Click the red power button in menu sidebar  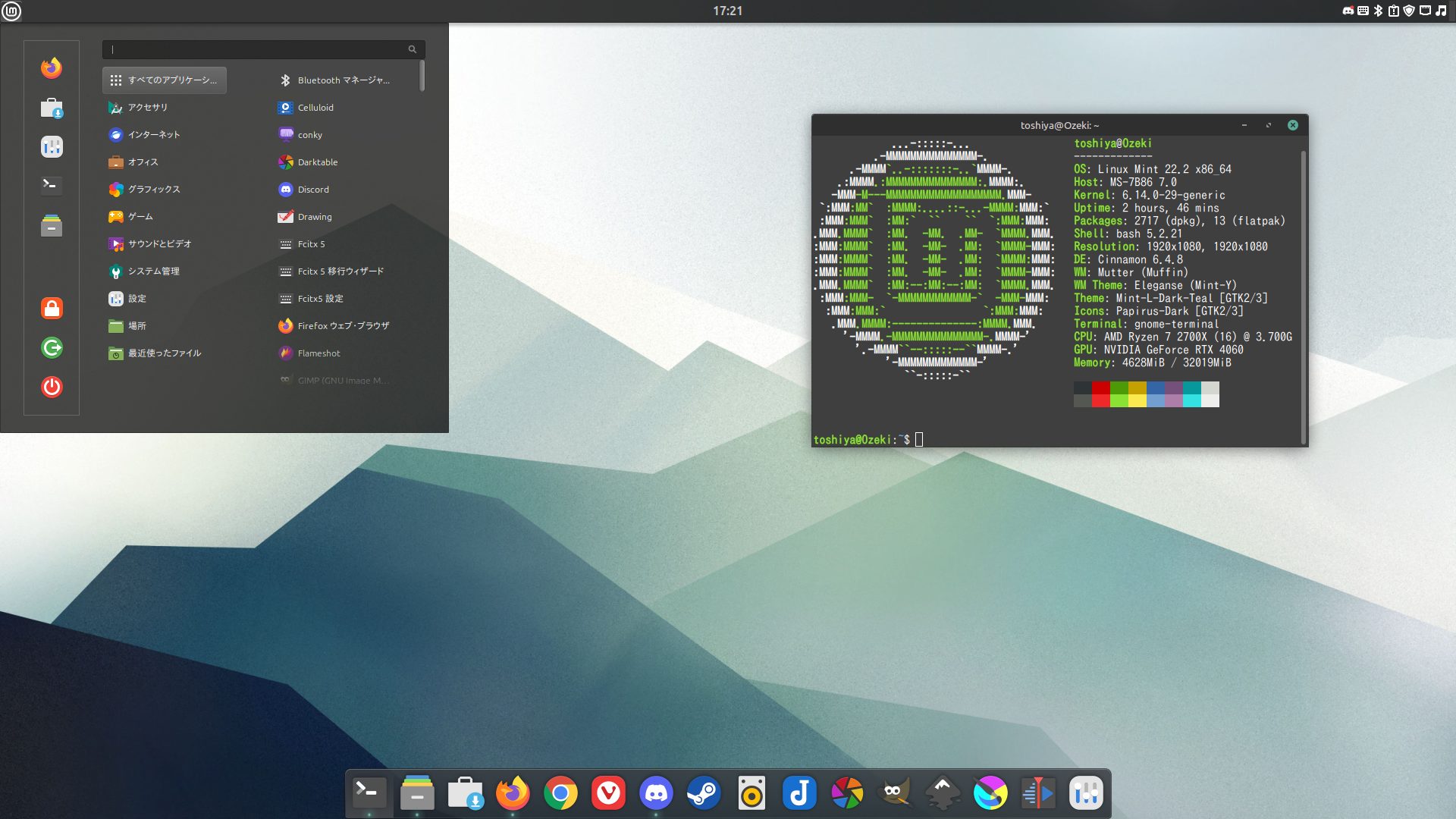[52, 387]
